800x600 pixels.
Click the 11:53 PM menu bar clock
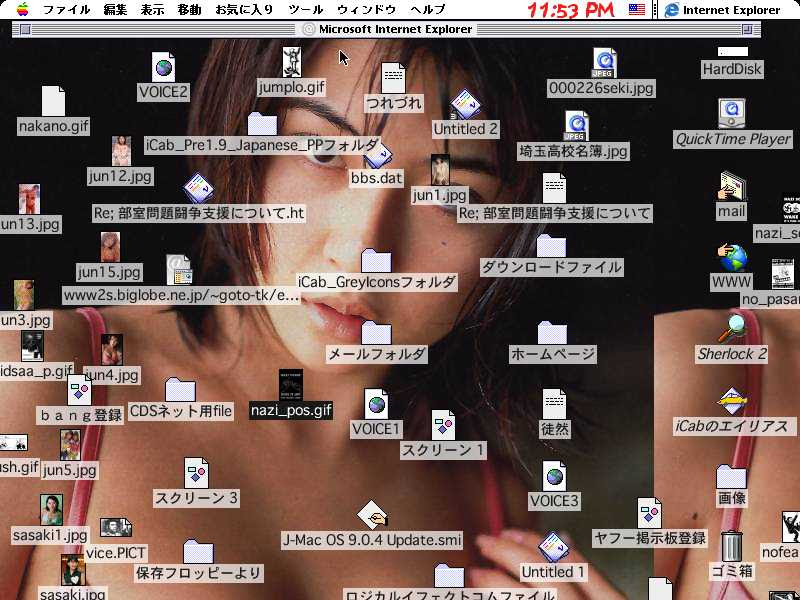[x=570, y=10]
